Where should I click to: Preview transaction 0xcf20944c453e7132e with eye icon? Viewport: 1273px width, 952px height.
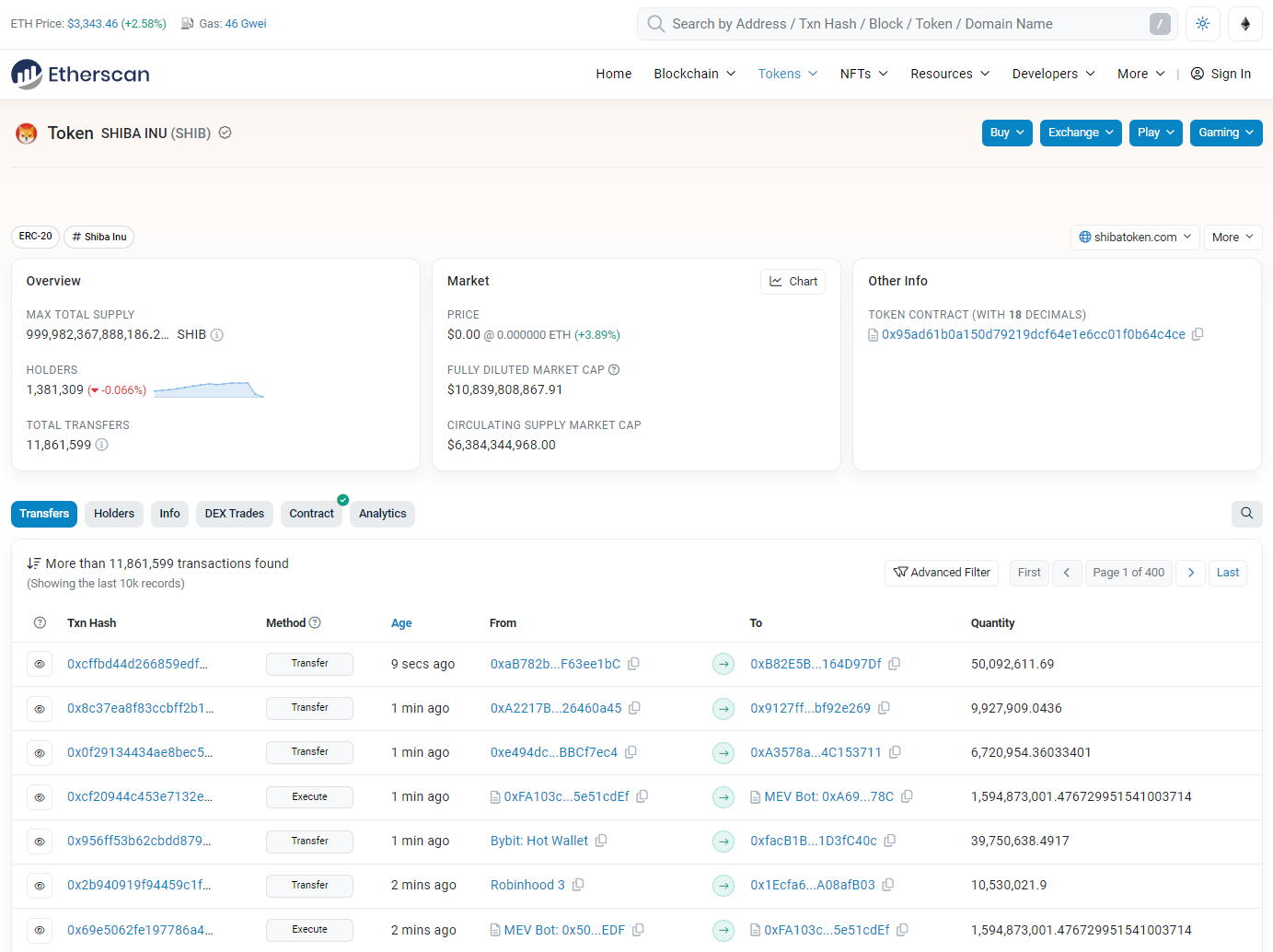[x=40, y=797]
